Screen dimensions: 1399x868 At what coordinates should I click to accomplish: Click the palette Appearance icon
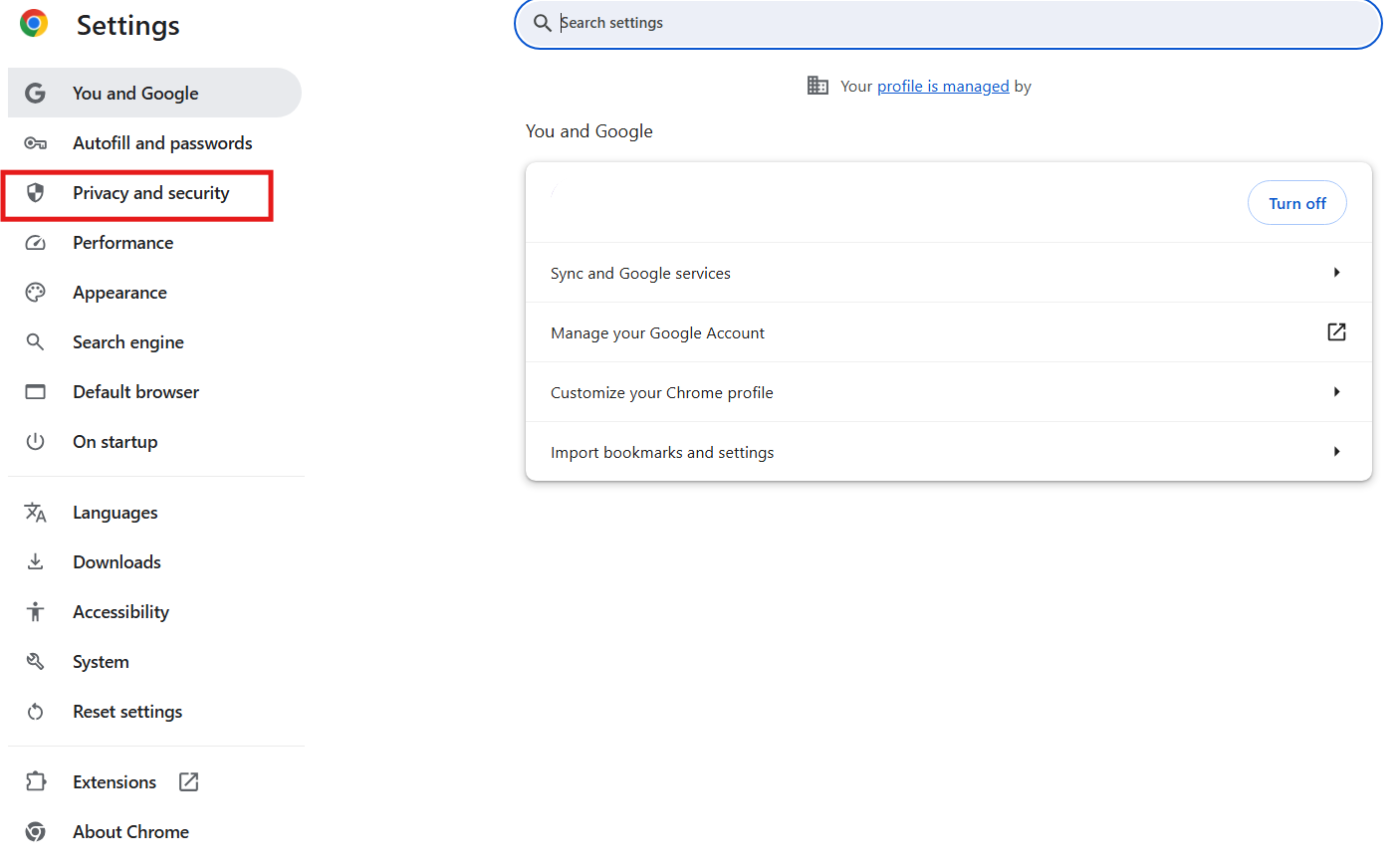click(x=35, y=293)
